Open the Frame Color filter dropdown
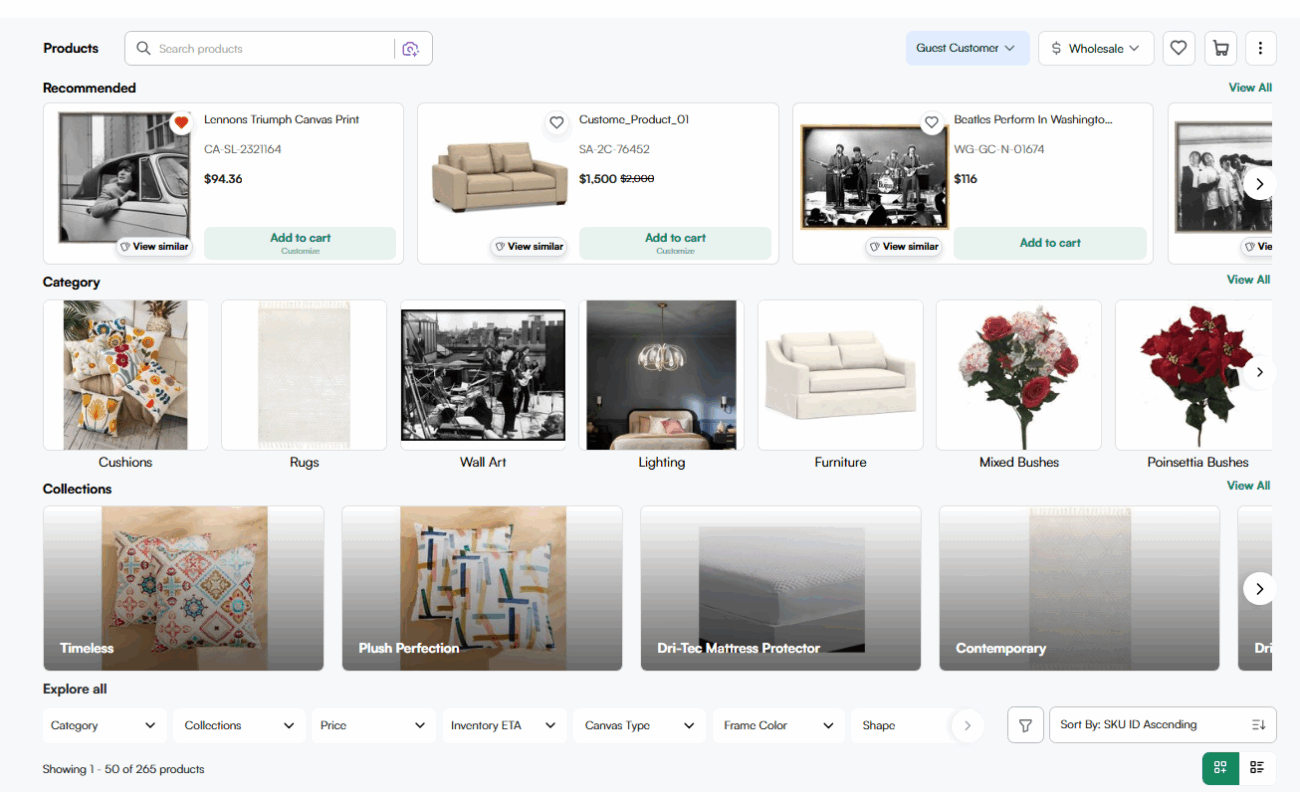The width and height of the screenshot is (1300, 792). pos(778,726)
